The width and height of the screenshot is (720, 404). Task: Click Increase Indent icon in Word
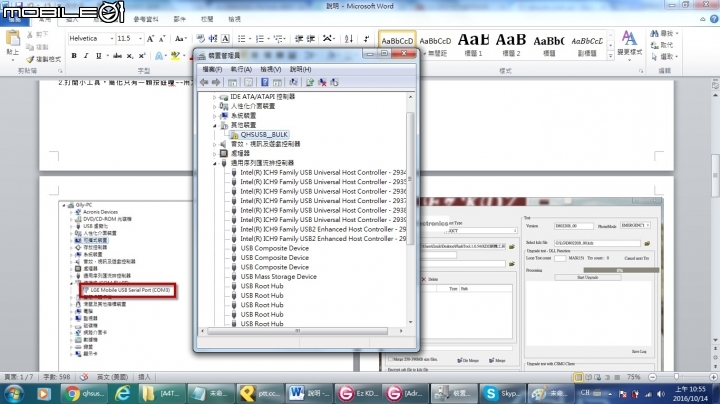tap(311, 39)
